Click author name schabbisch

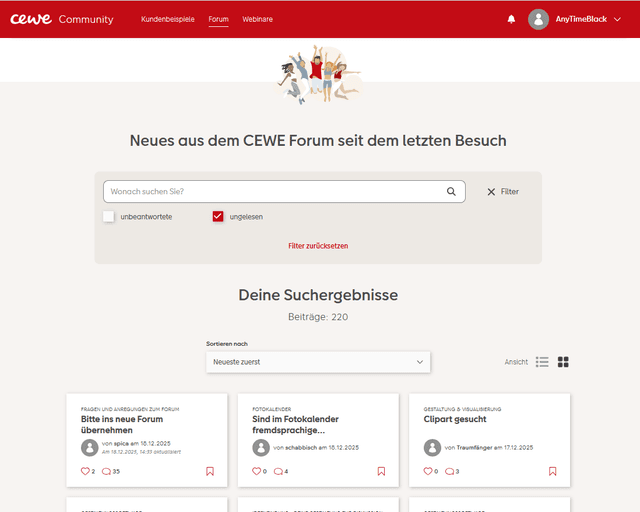[x=301, y=447]
